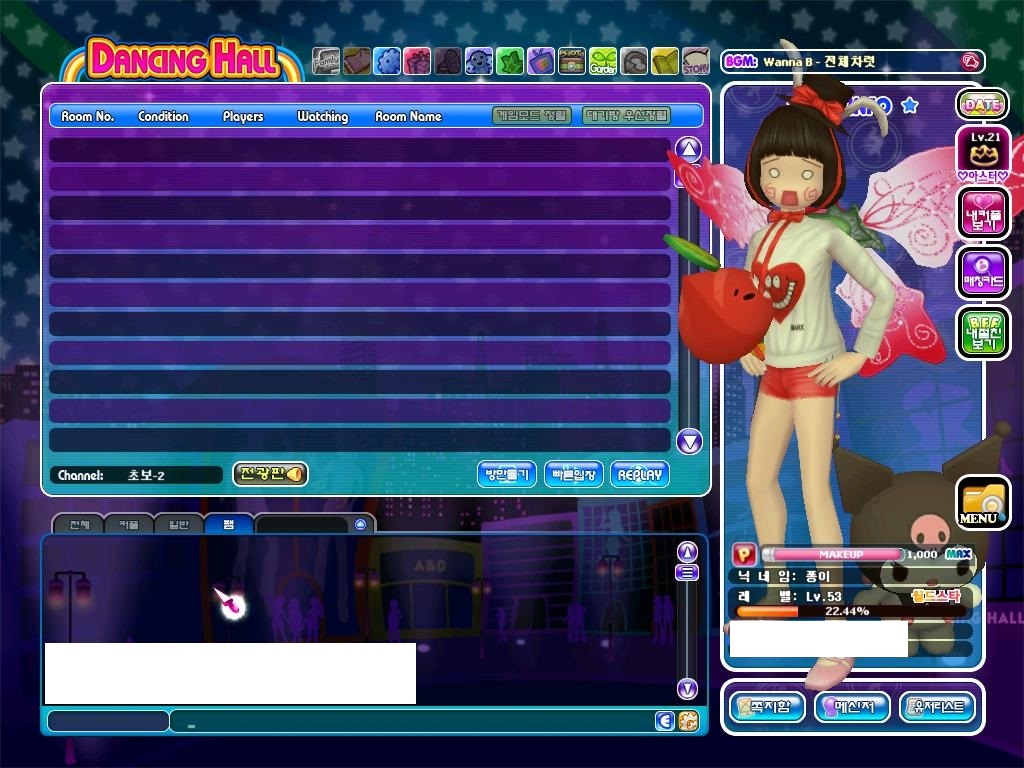Click the Watching column header
This screenshot has width=1024, height=768.
tap(323, 116)
